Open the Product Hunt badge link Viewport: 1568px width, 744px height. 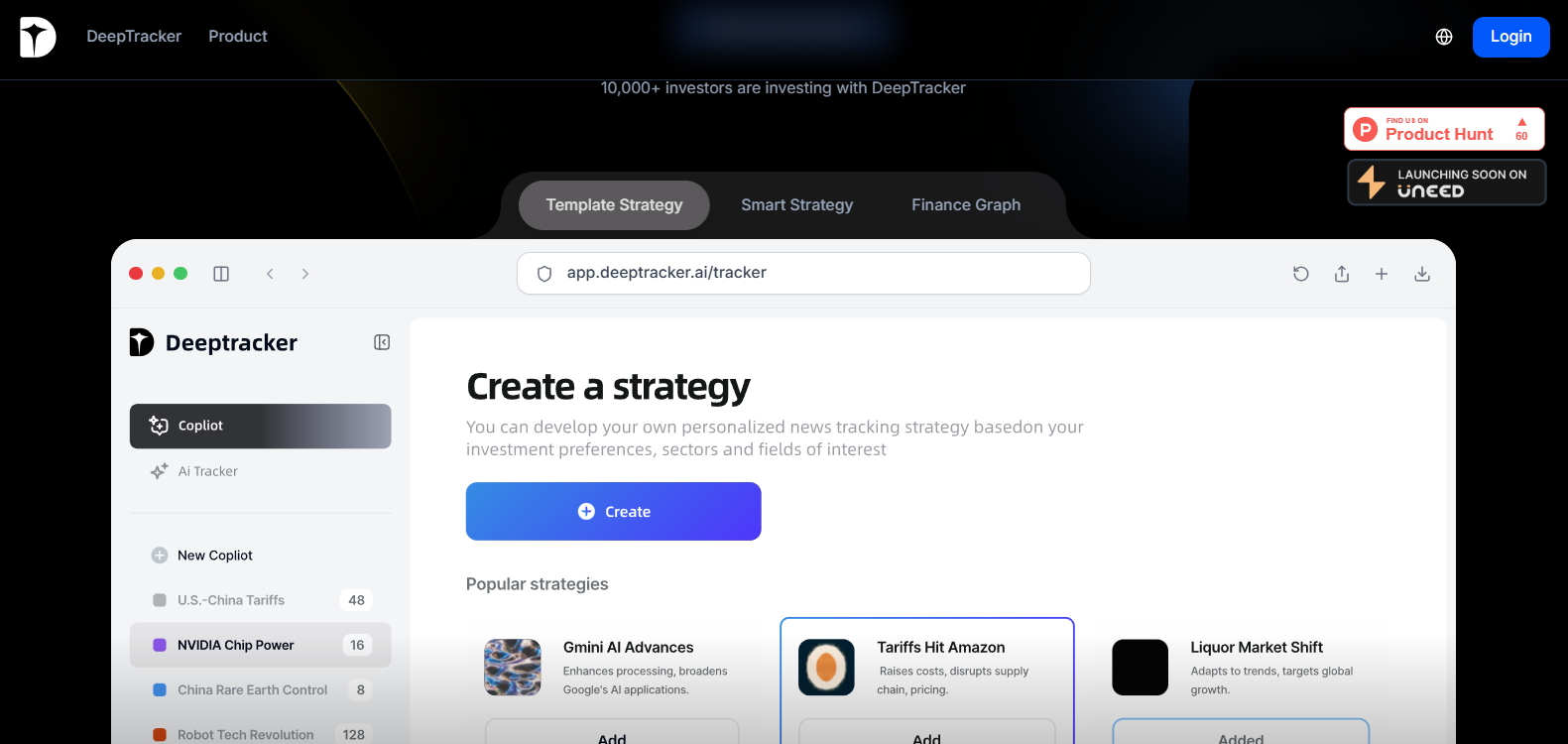[1445, 129]
